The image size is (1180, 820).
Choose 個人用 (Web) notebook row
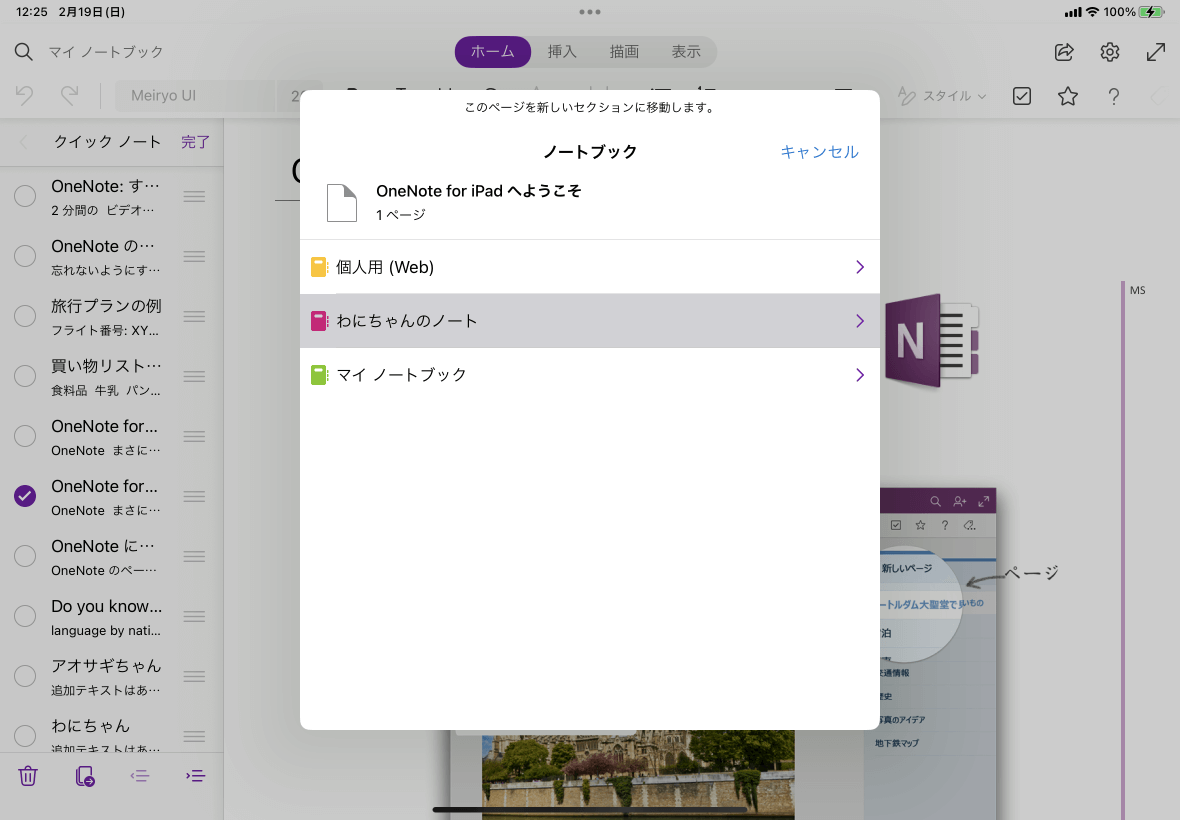[590, 267]
